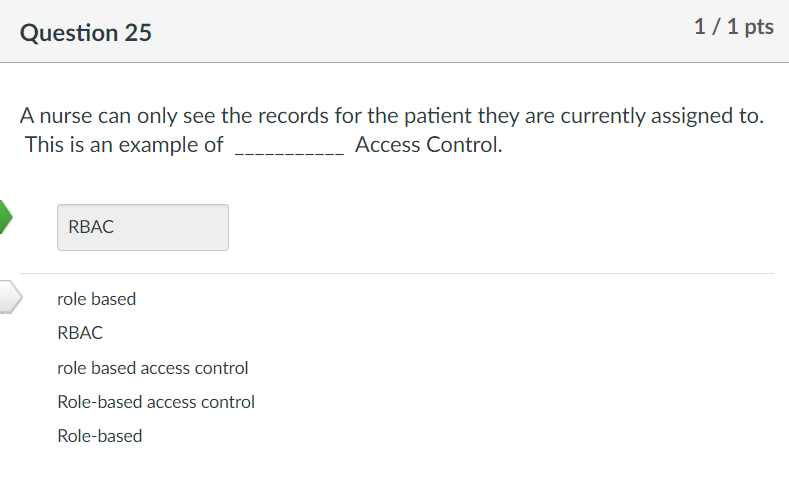Screen dimensions: 789x479
Task: Select the "role based" accepted answer
Action: point(97,299)
